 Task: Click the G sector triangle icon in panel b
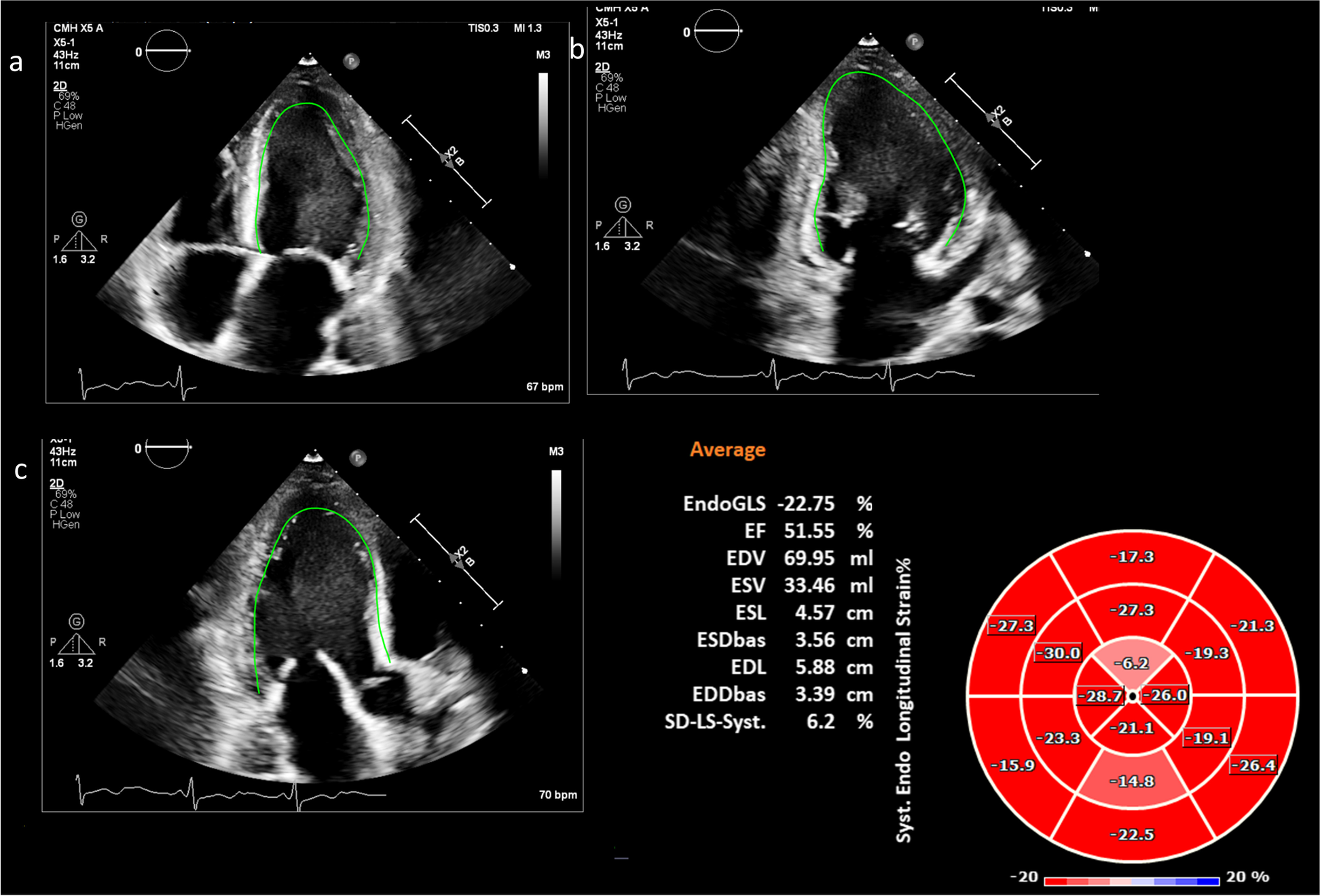click(x=623, y=218)
